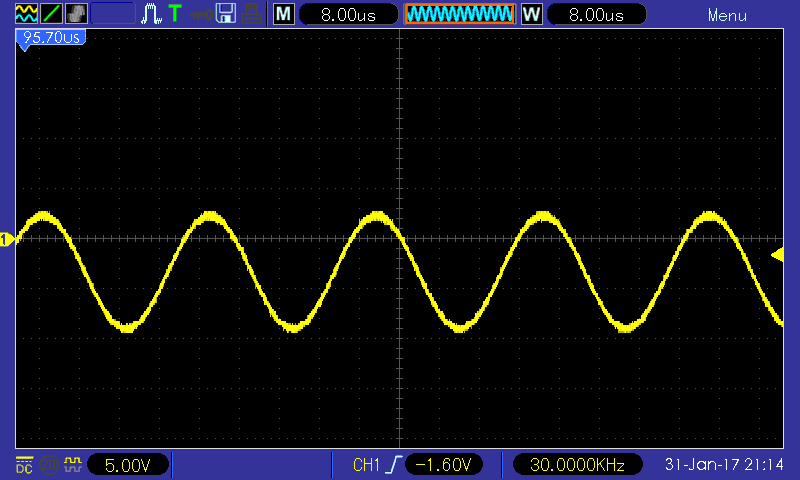This screenshot has height=480, width=800.
Task: Click the W window timebase icon
Action: [531, 14]
